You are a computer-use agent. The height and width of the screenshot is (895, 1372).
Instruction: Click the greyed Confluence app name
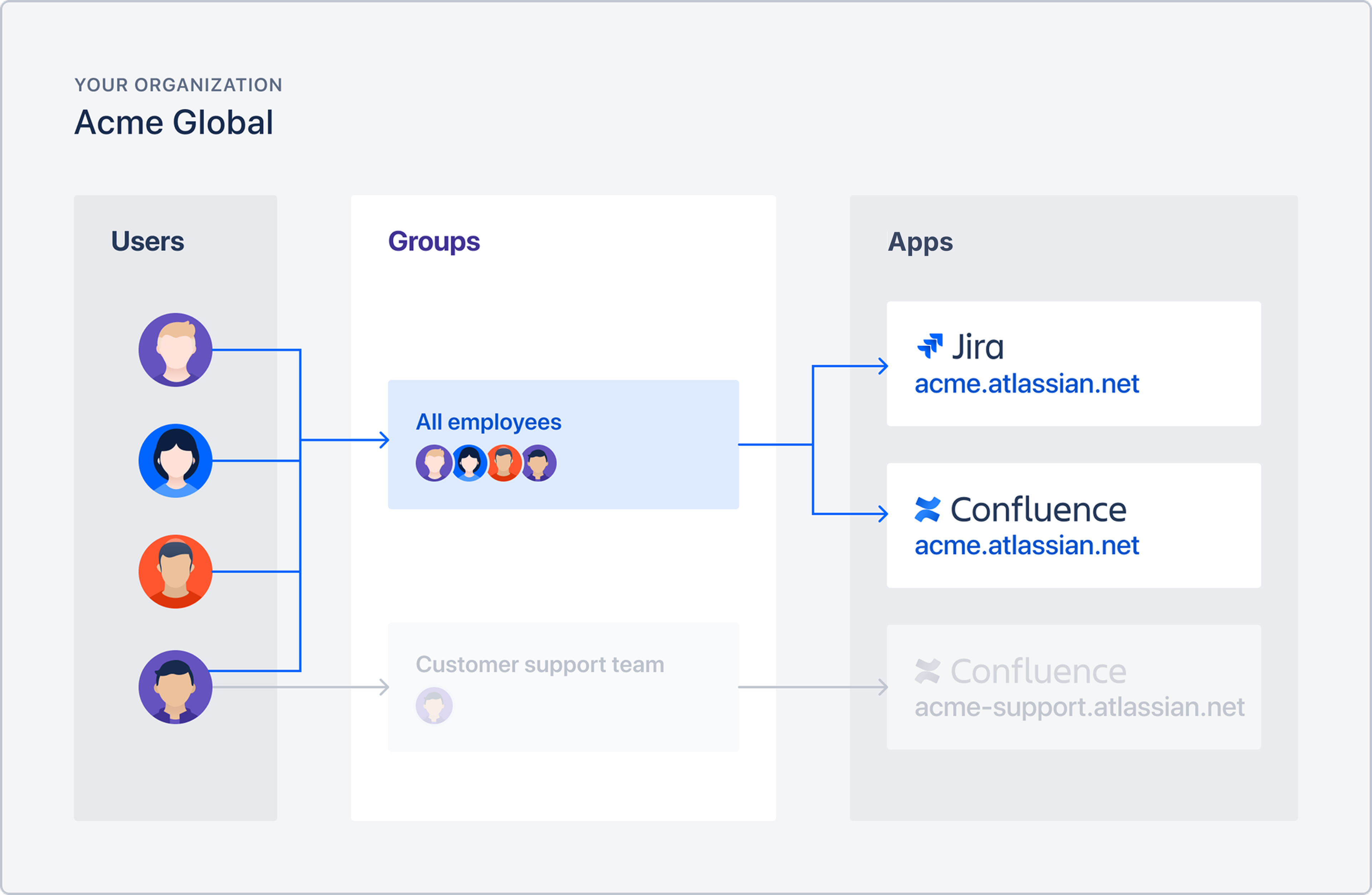(x=1038, y=671)
